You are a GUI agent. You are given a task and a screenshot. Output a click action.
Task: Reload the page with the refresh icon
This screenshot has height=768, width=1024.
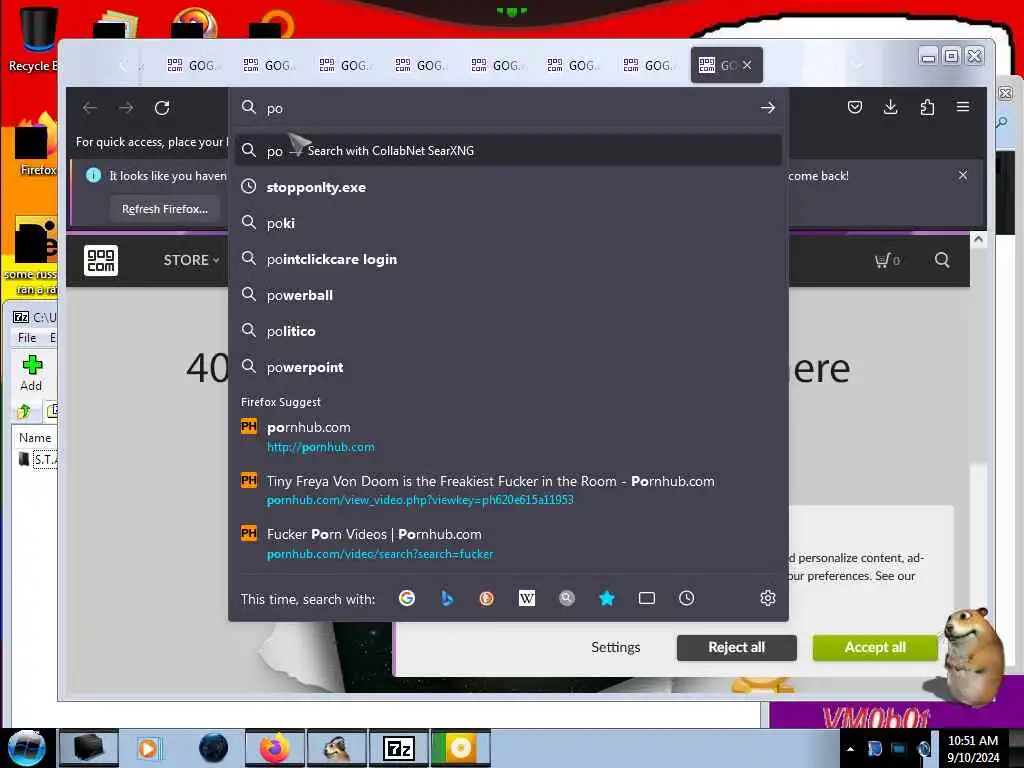tap(162, 108)
